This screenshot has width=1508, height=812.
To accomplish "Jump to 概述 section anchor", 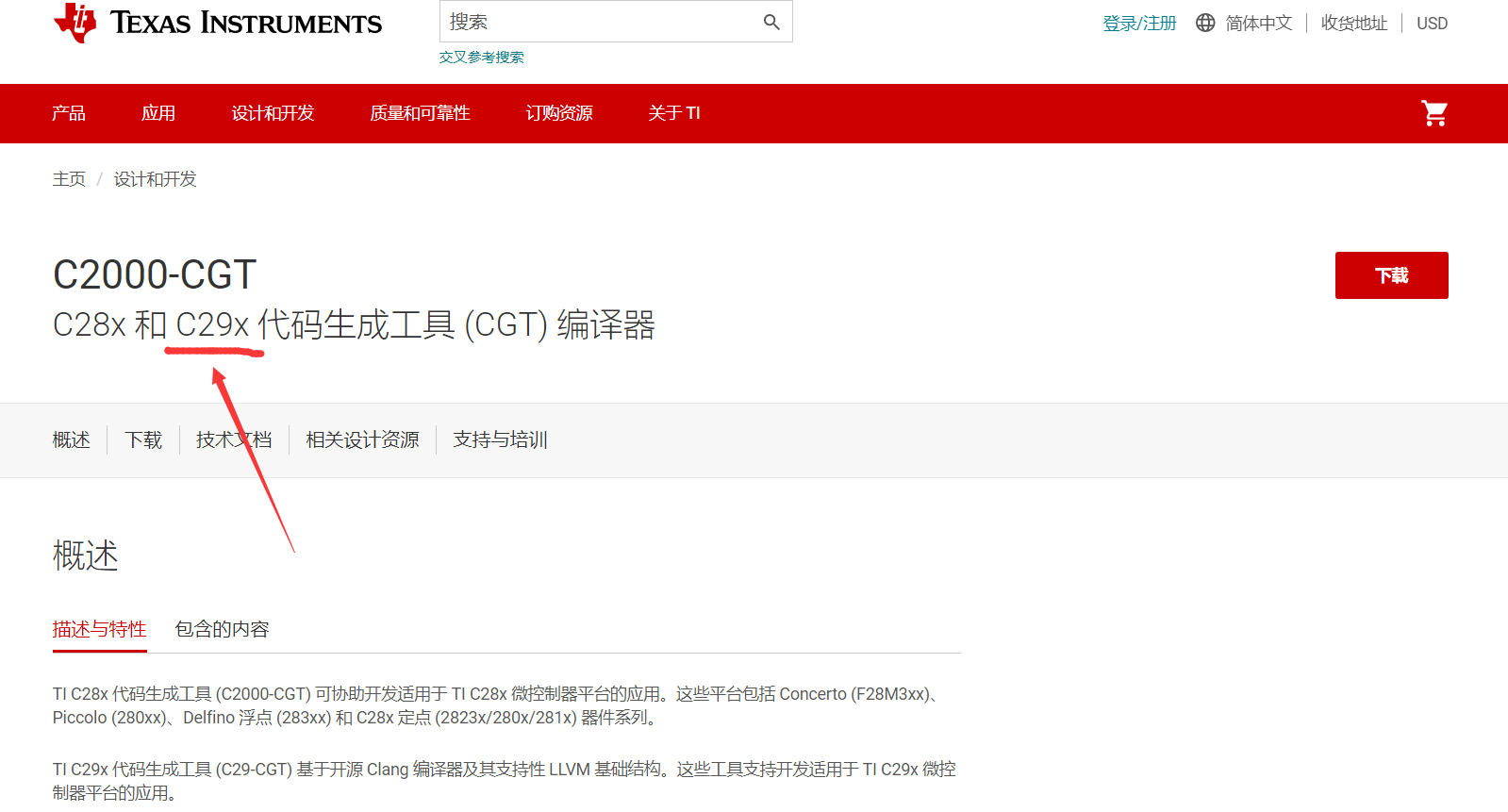I will (x=72, y=439).
